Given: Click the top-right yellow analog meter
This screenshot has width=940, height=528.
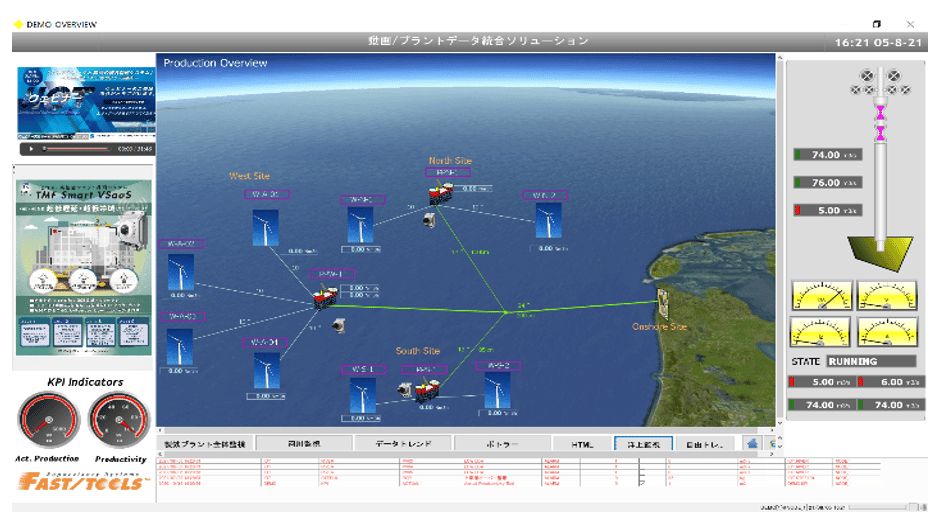Looking at the screenshot, I should point(887,295).
